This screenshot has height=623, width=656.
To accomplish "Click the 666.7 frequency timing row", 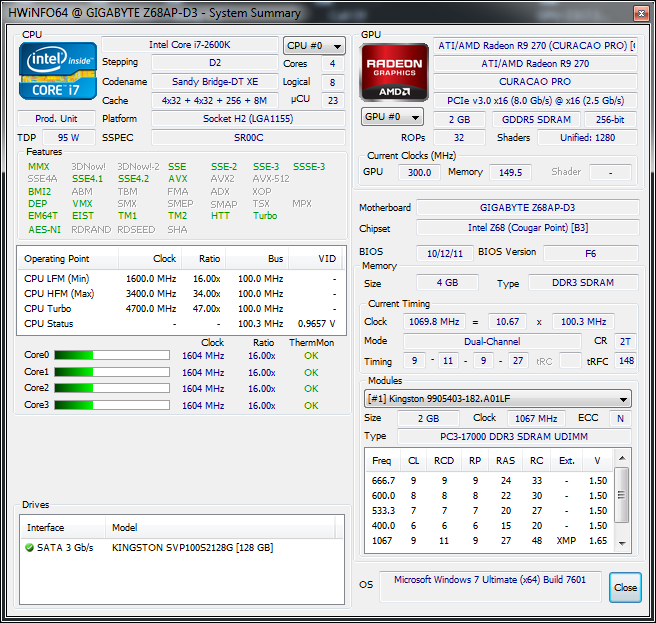I will 489,481.
